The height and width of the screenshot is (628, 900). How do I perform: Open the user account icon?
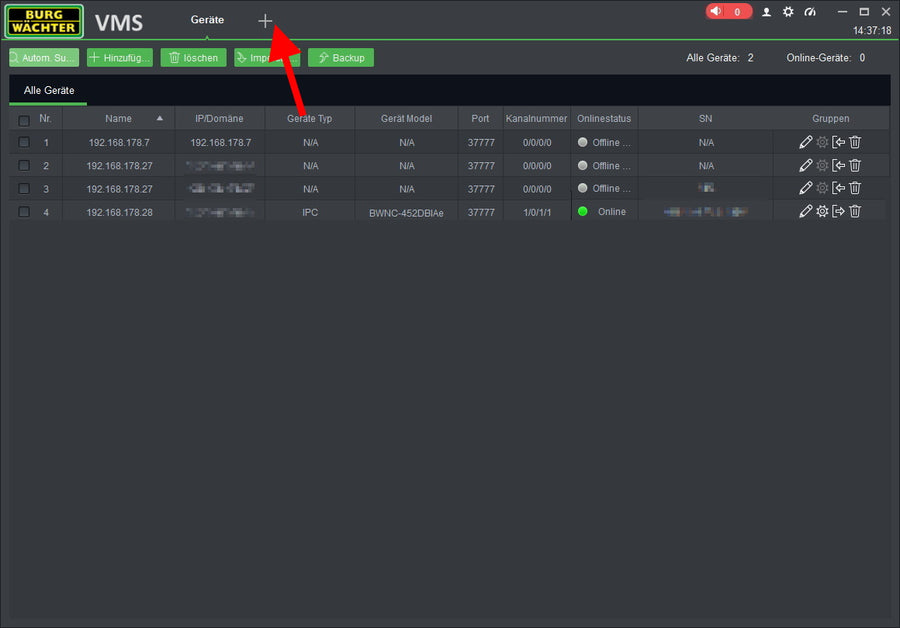(767, 12)
